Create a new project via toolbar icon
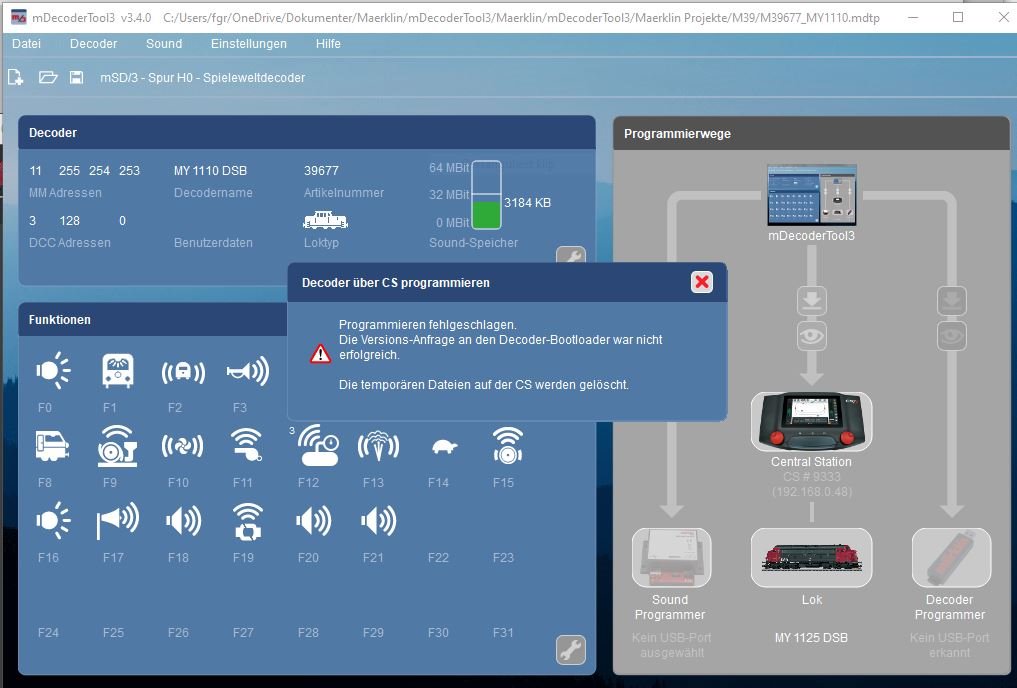 [16, 78]
